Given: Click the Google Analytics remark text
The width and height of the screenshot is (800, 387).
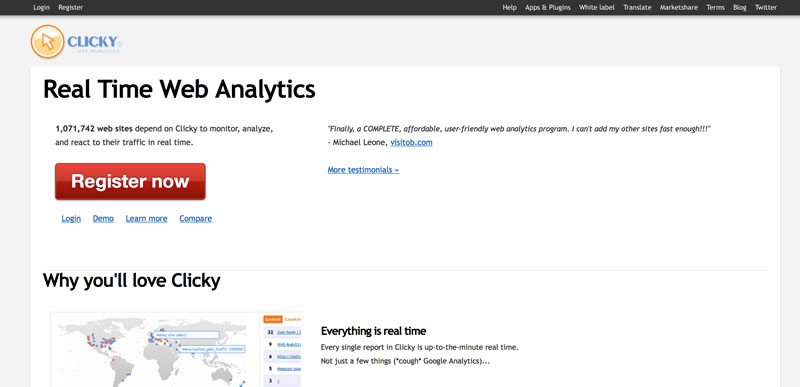Looking at the screenshot, I should coord(406,361).
